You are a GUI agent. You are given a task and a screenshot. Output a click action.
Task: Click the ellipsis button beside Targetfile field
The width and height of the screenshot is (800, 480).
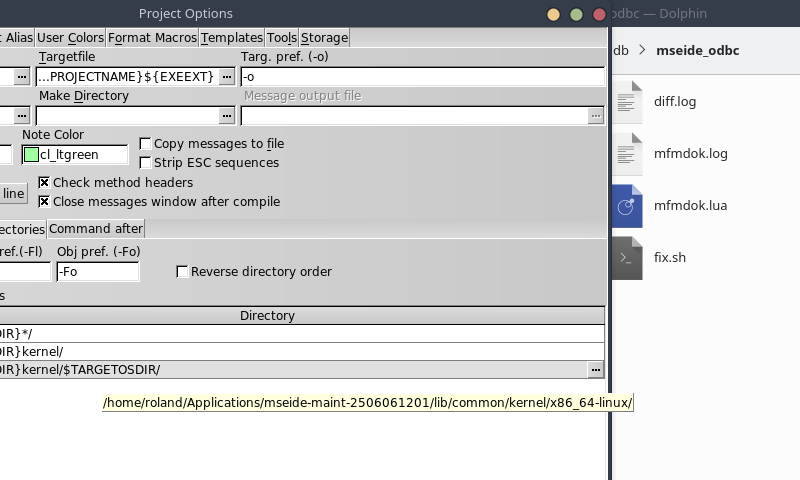[227, 77]
